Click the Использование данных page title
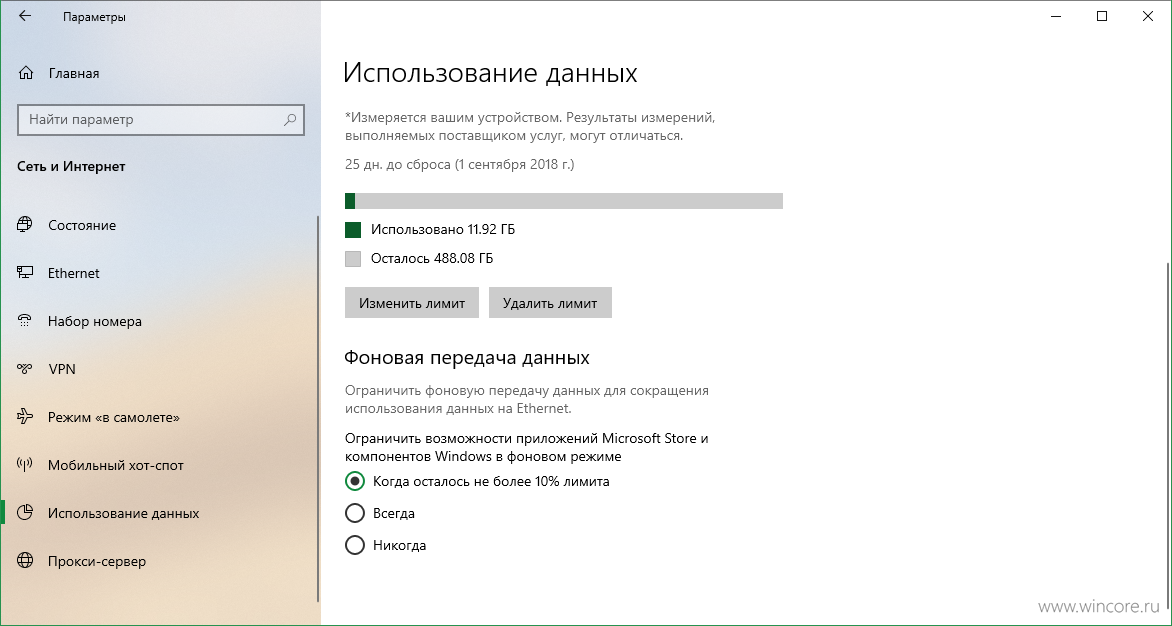The height and width of the screenshot is (626, 1172). tap(490, 72)
